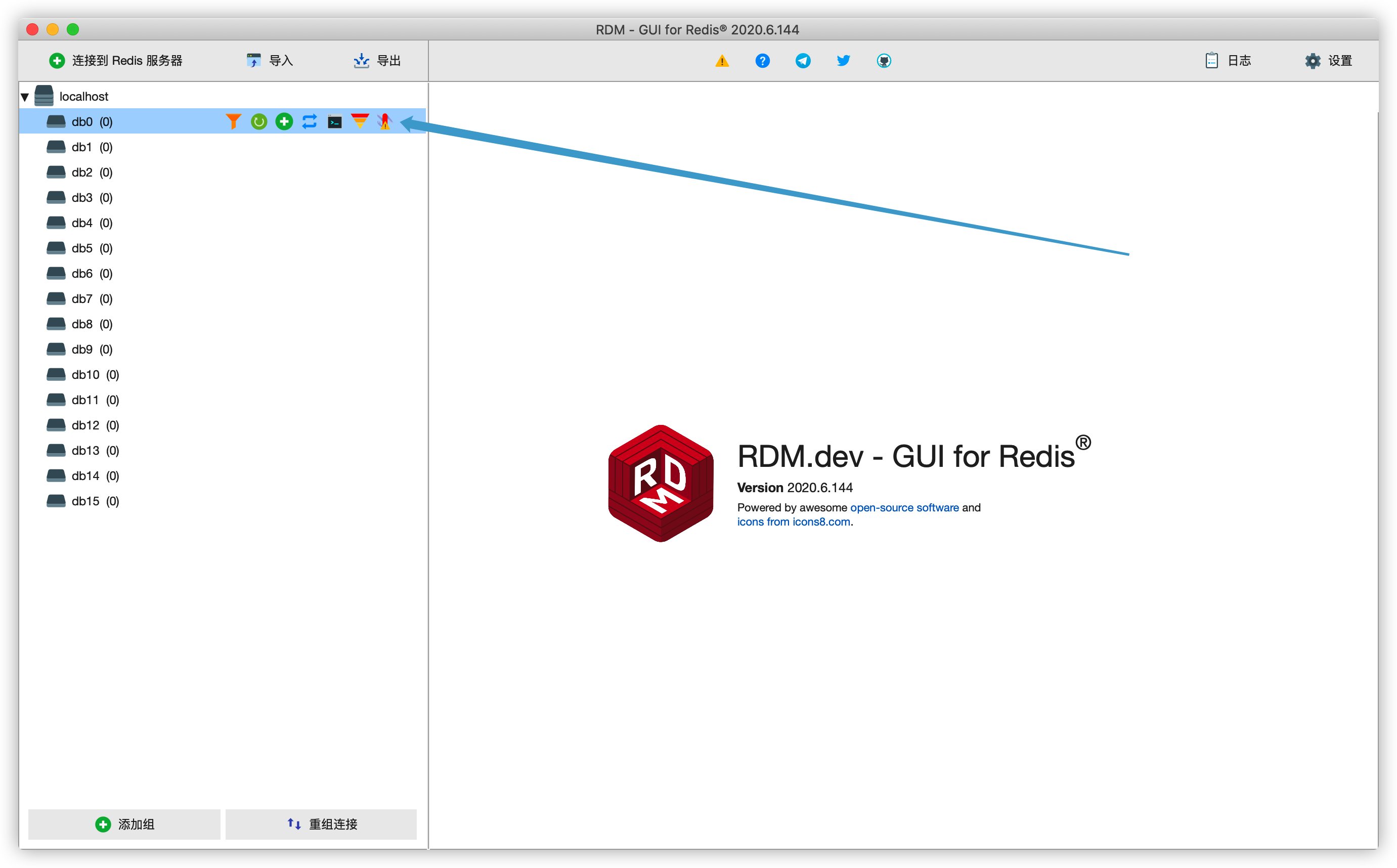1397x868 pixels.
Task: Click the help/question mark icon
Action: 761,61
